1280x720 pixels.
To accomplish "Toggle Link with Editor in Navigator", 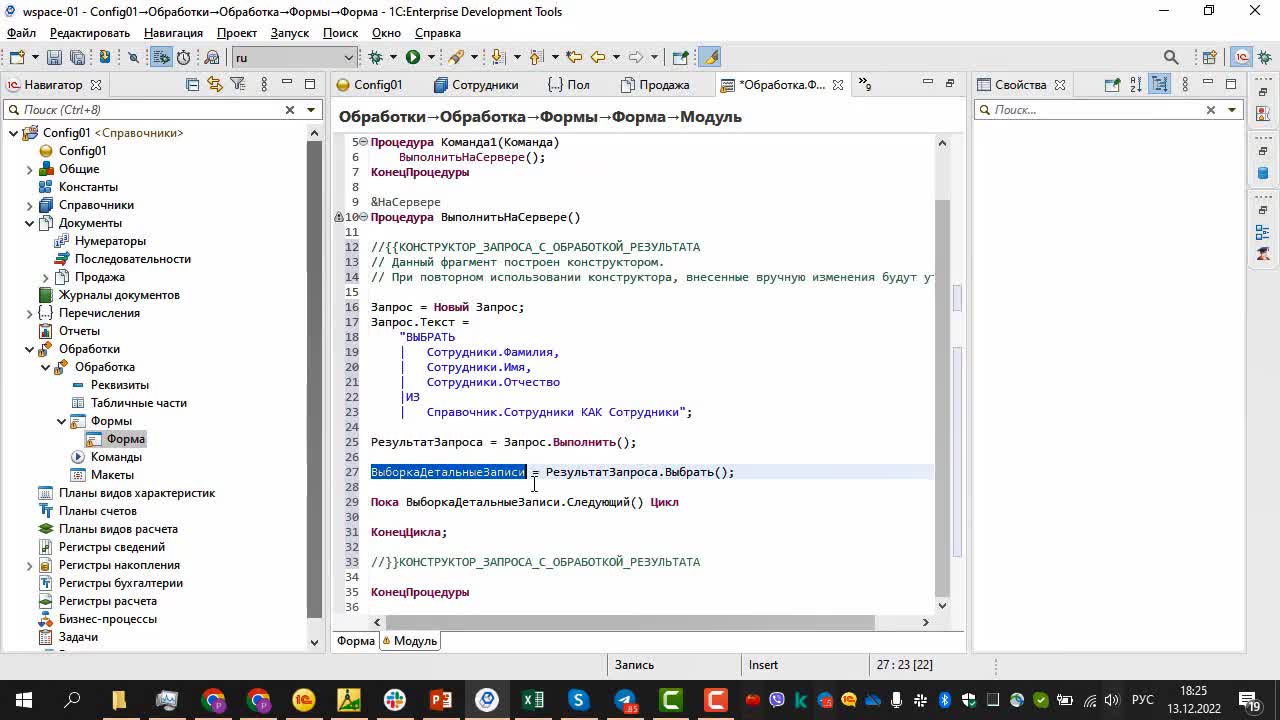I will 215,85.
